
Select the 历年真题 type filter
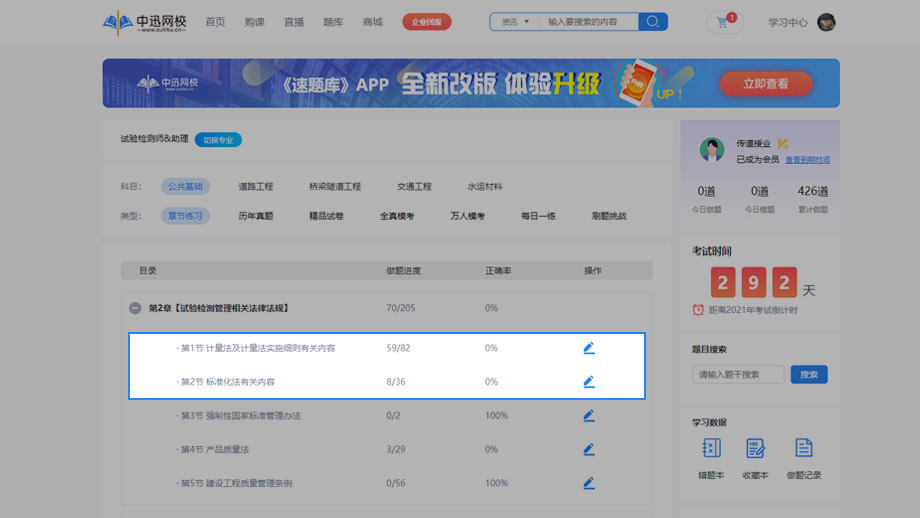tap(255, 216)
